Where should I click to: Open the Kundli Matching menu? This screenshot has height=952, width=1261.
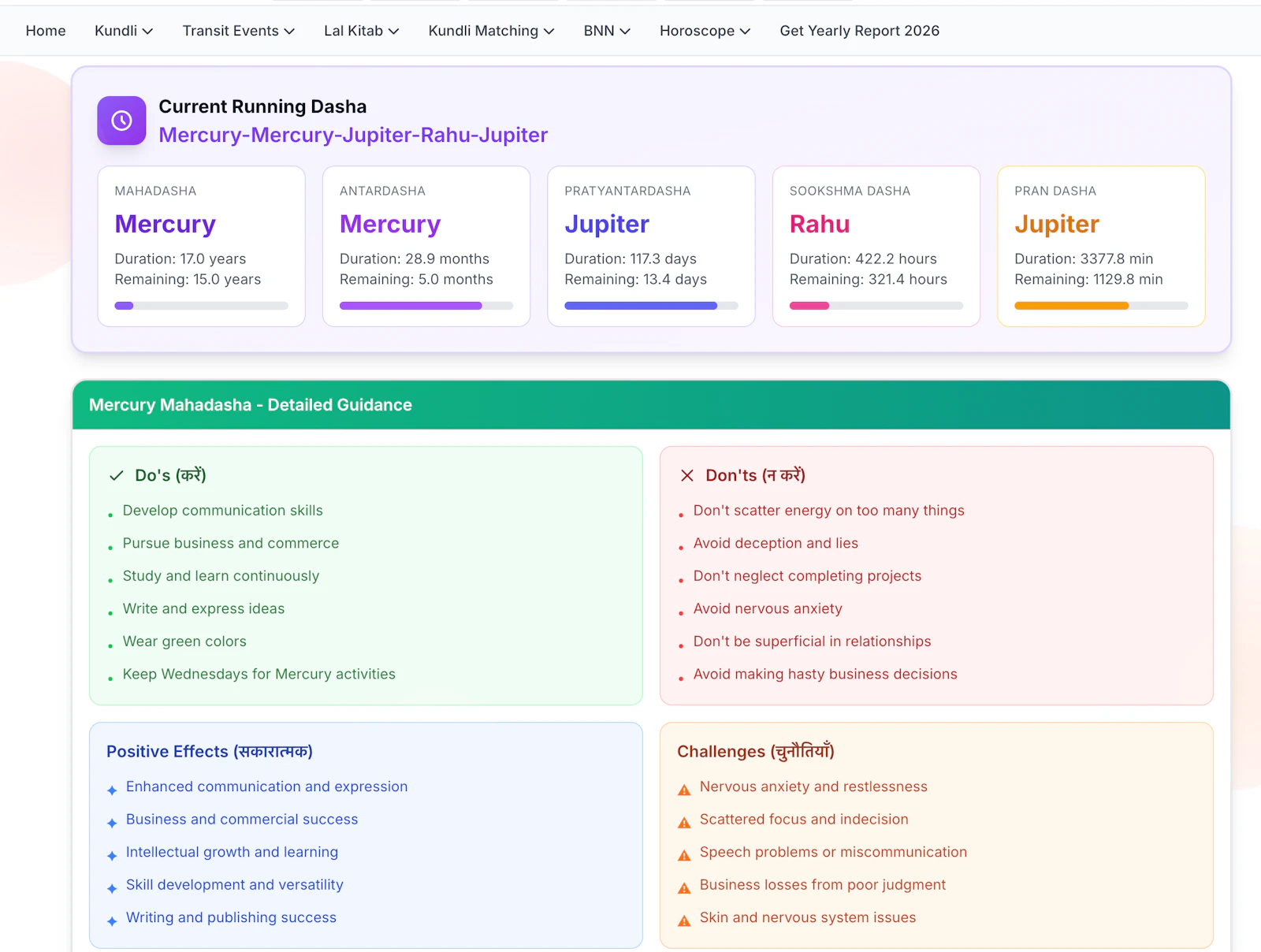pos(490,31)
